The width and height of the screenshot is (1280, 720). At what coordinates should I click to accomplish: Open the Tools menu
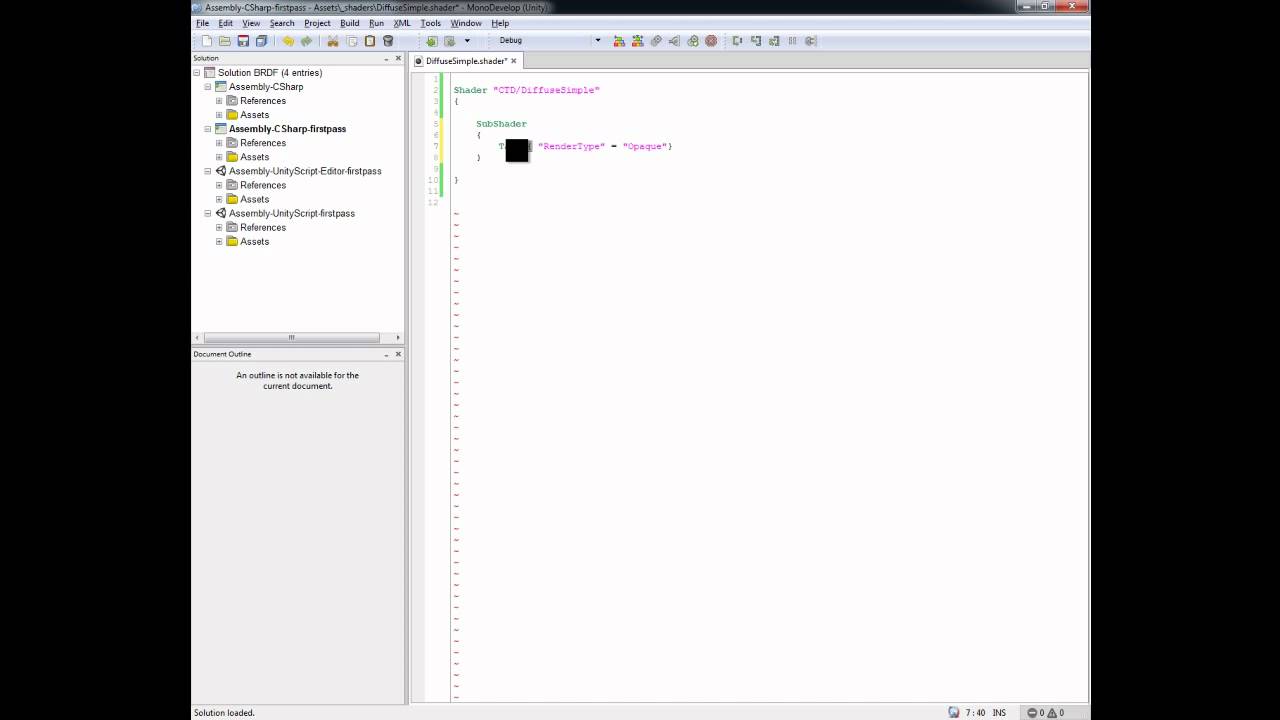(x=431, y=23)
